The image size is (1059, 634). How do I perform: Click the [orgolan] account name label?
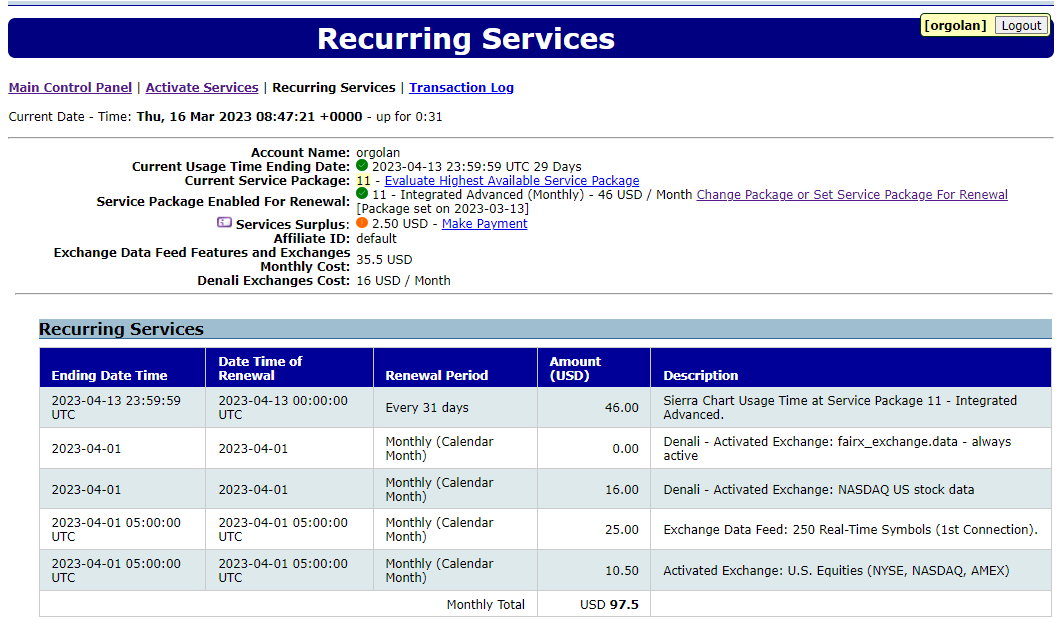[x=955, y=26]
